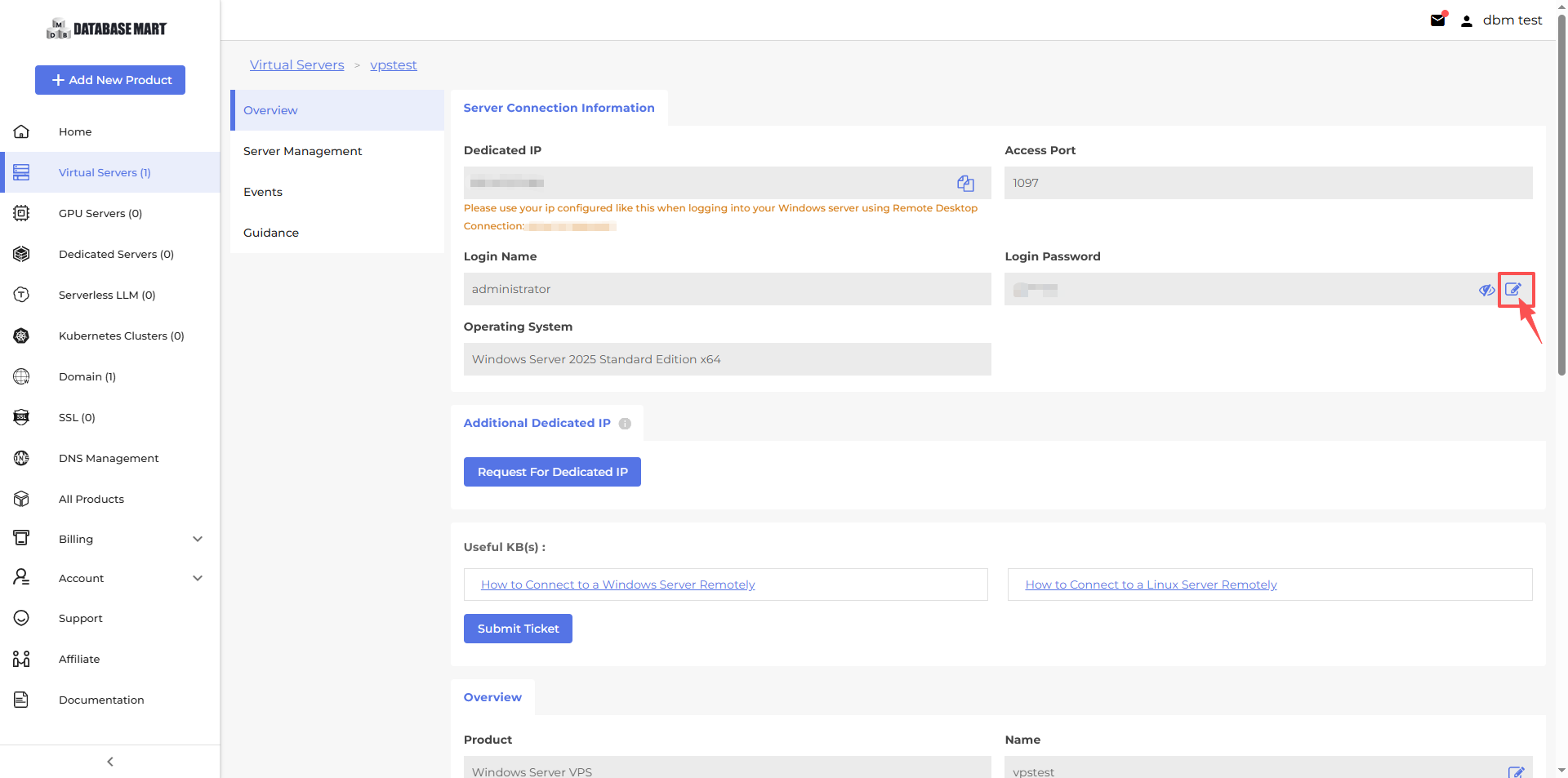
Task: Click the Database Mart logo
Action: [106, 29]
